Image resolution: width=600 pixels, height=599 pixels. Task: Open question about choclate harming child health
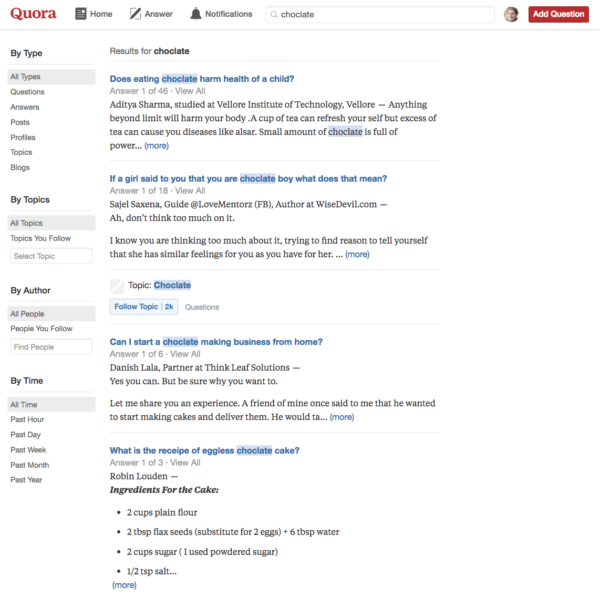(202, 79)
